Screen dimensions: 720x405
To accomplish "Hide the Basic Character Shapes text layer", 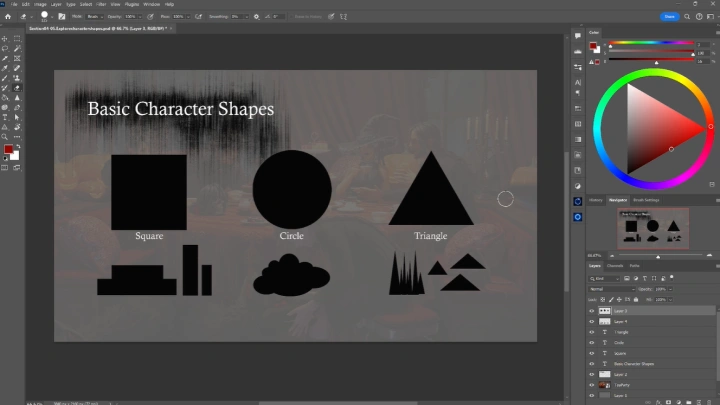I will click(x=591, y=364).
